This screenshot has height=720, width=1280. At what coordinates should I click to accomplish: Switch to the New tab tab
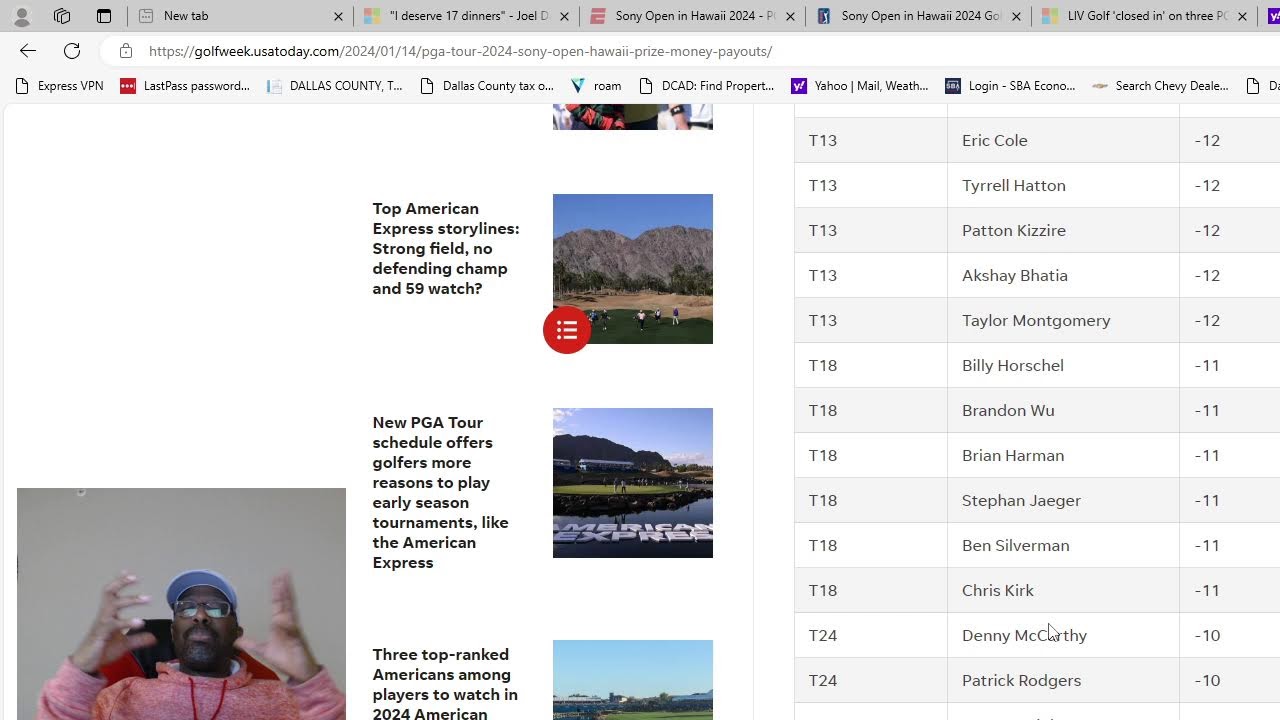tap(240, 16)
